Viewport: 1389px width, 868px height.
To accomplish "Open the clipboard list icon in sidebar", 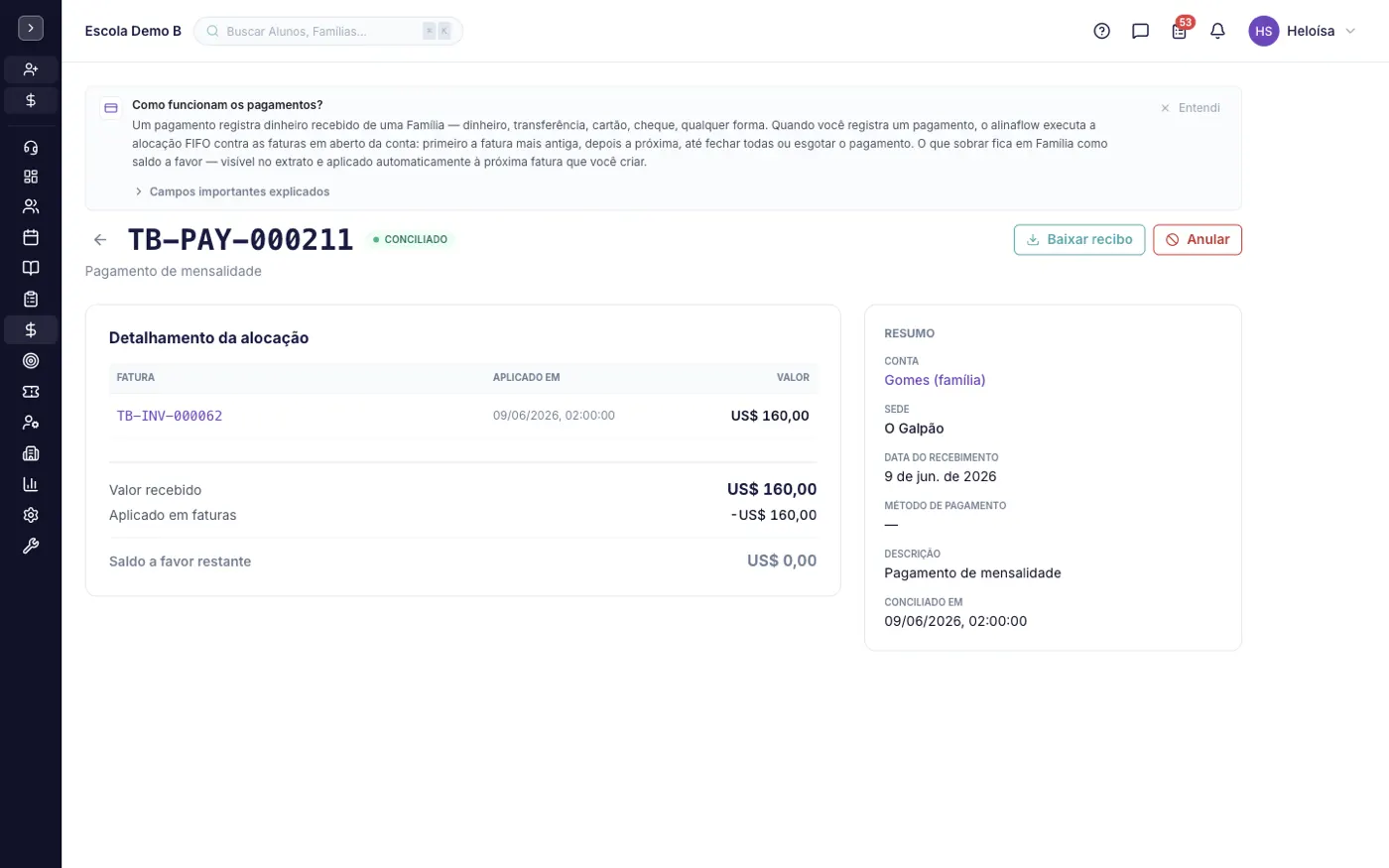I will click(x=31, y=299).
